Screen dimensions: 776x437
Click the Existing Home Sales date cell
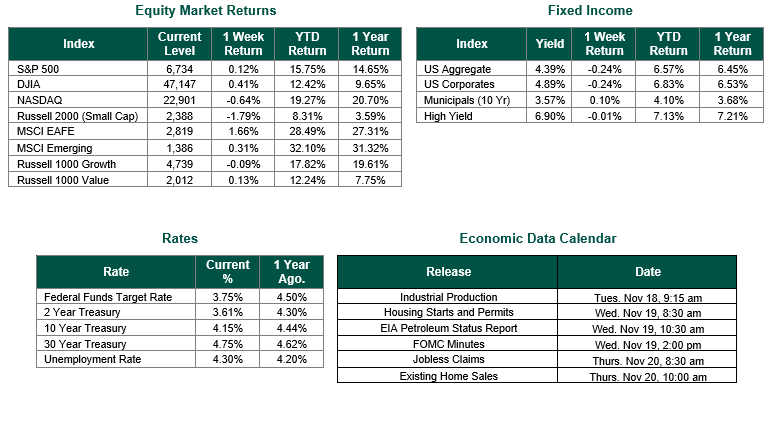click(x=647, y=376)
